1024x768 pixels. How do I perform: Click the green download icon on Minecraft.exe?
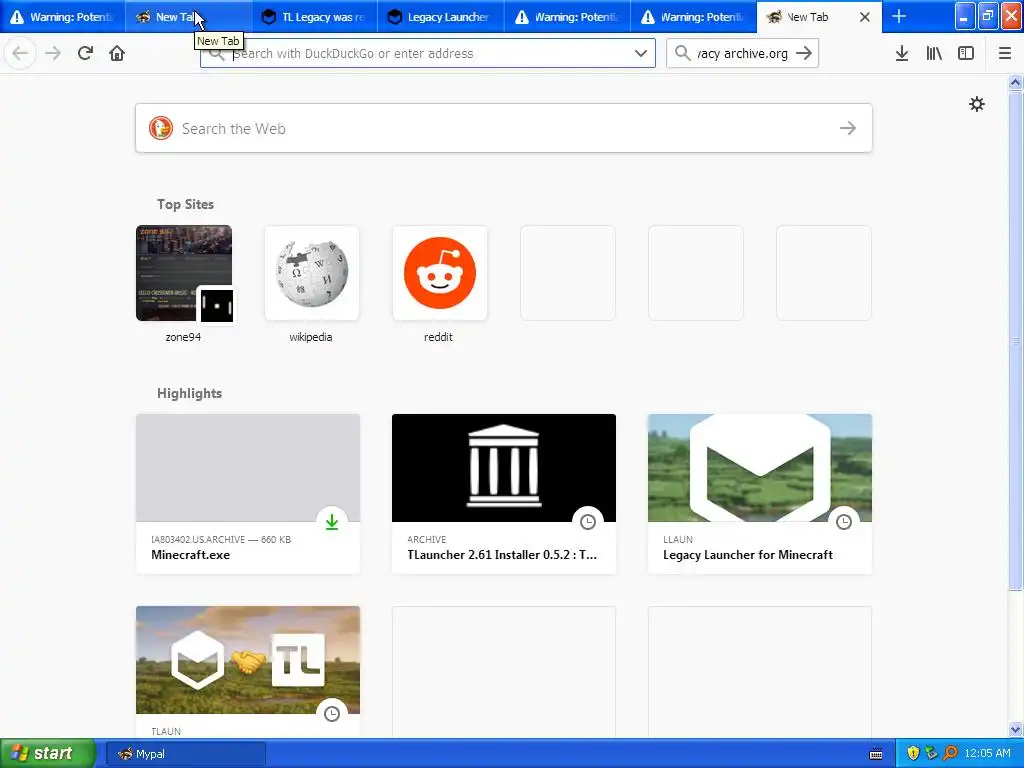[x=332, y=522]
